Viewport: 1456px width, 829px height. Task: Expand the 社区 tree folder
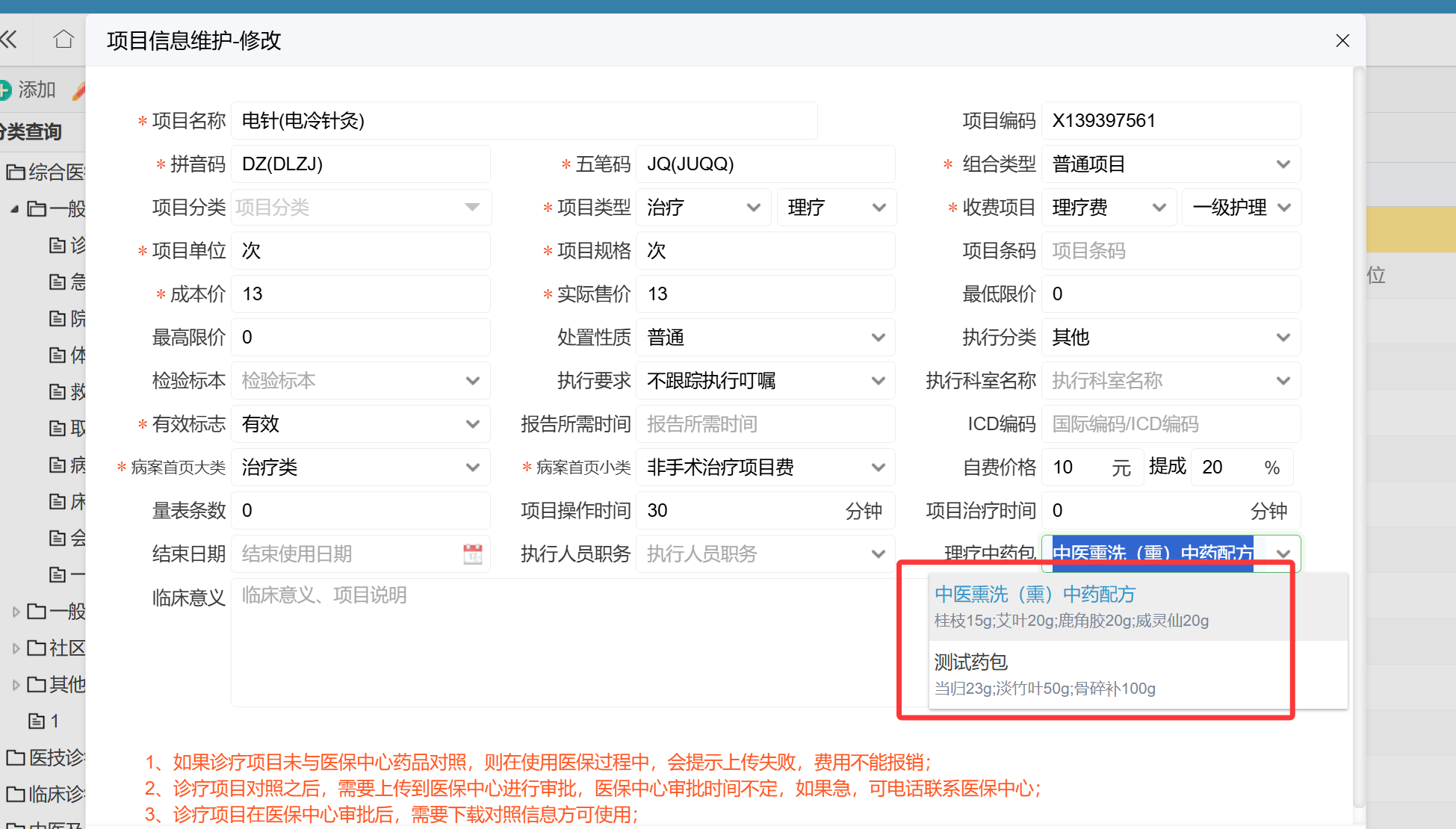(x=16, y=648)
